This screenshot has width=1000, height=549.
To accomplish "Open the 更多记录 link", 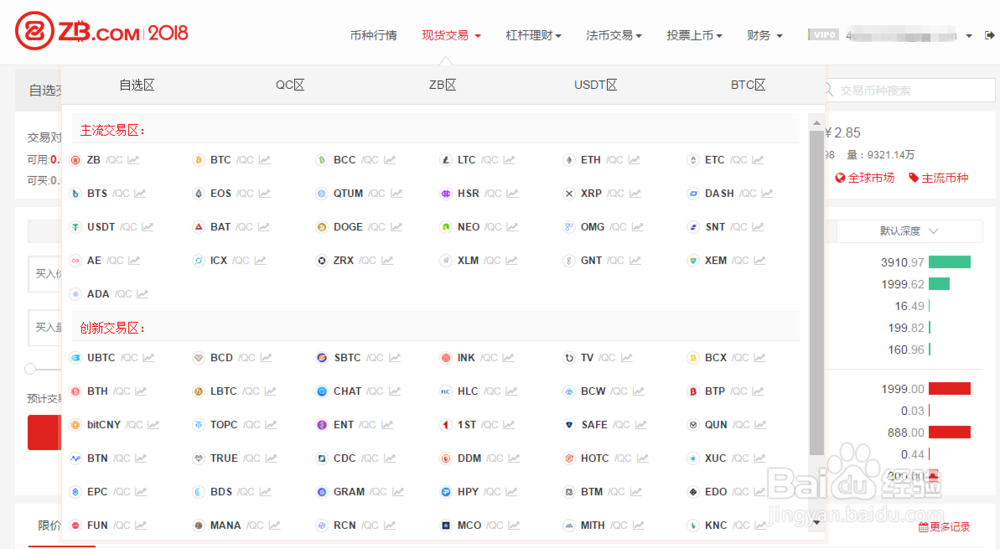I will pyautogui.click(x=945, y=527).
